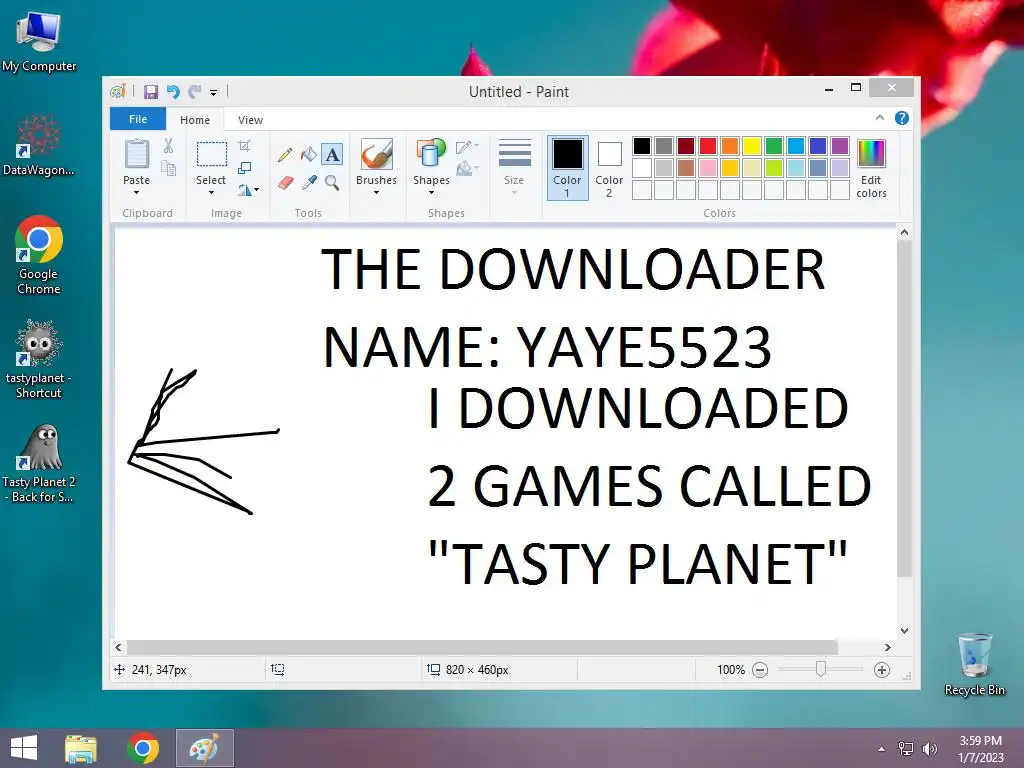Click the Chrome taskbar button

tap(142, 748)
